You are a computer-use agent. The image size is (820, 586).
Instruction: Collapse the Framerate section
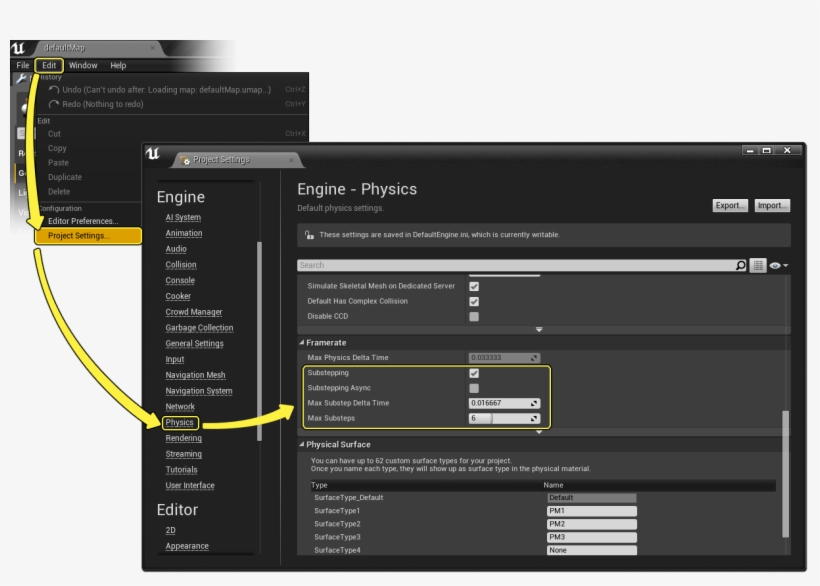pos(303,343)
